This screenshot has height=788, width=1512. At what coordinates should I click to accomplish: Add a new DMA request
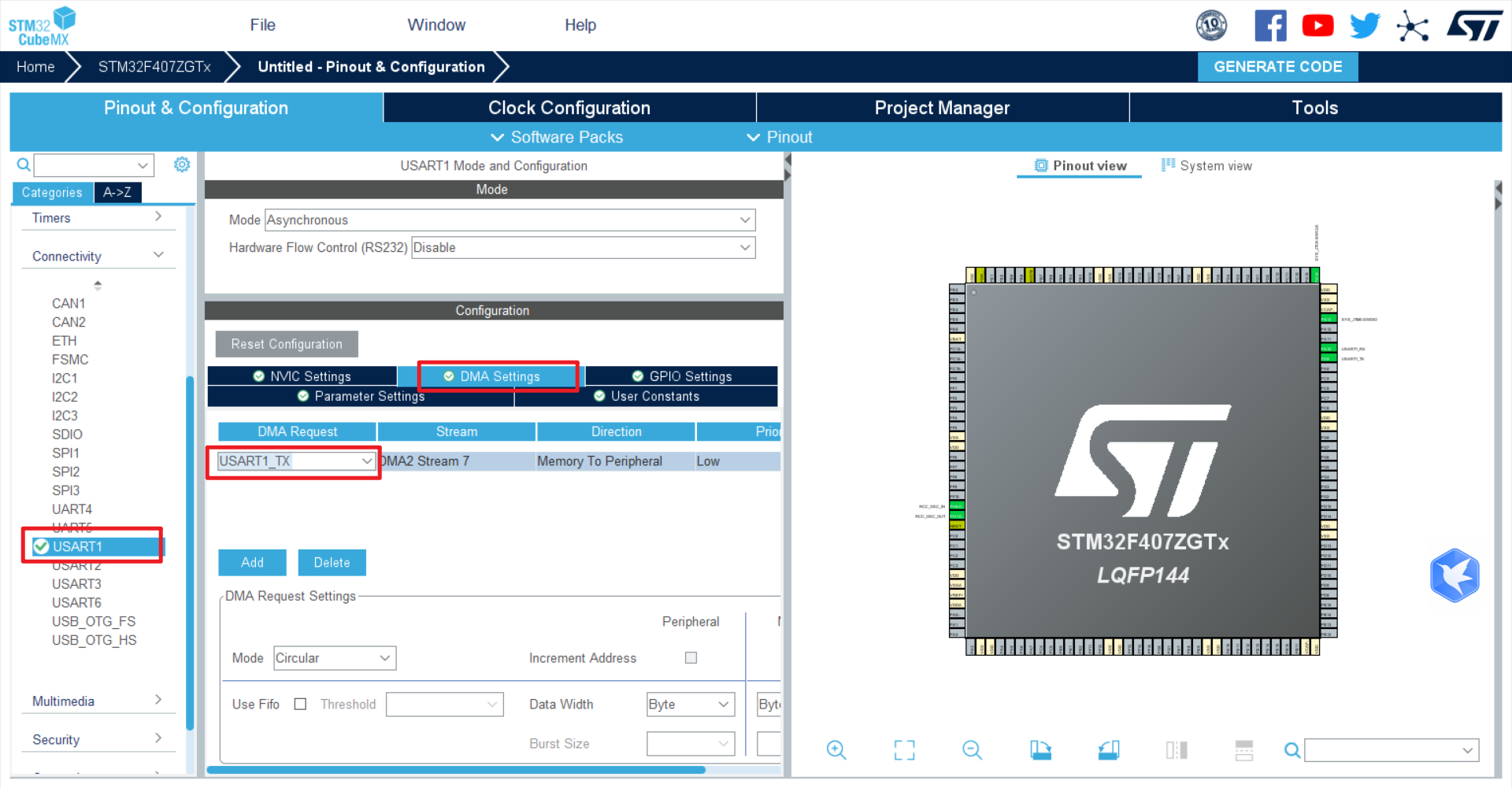click(252, 562)
